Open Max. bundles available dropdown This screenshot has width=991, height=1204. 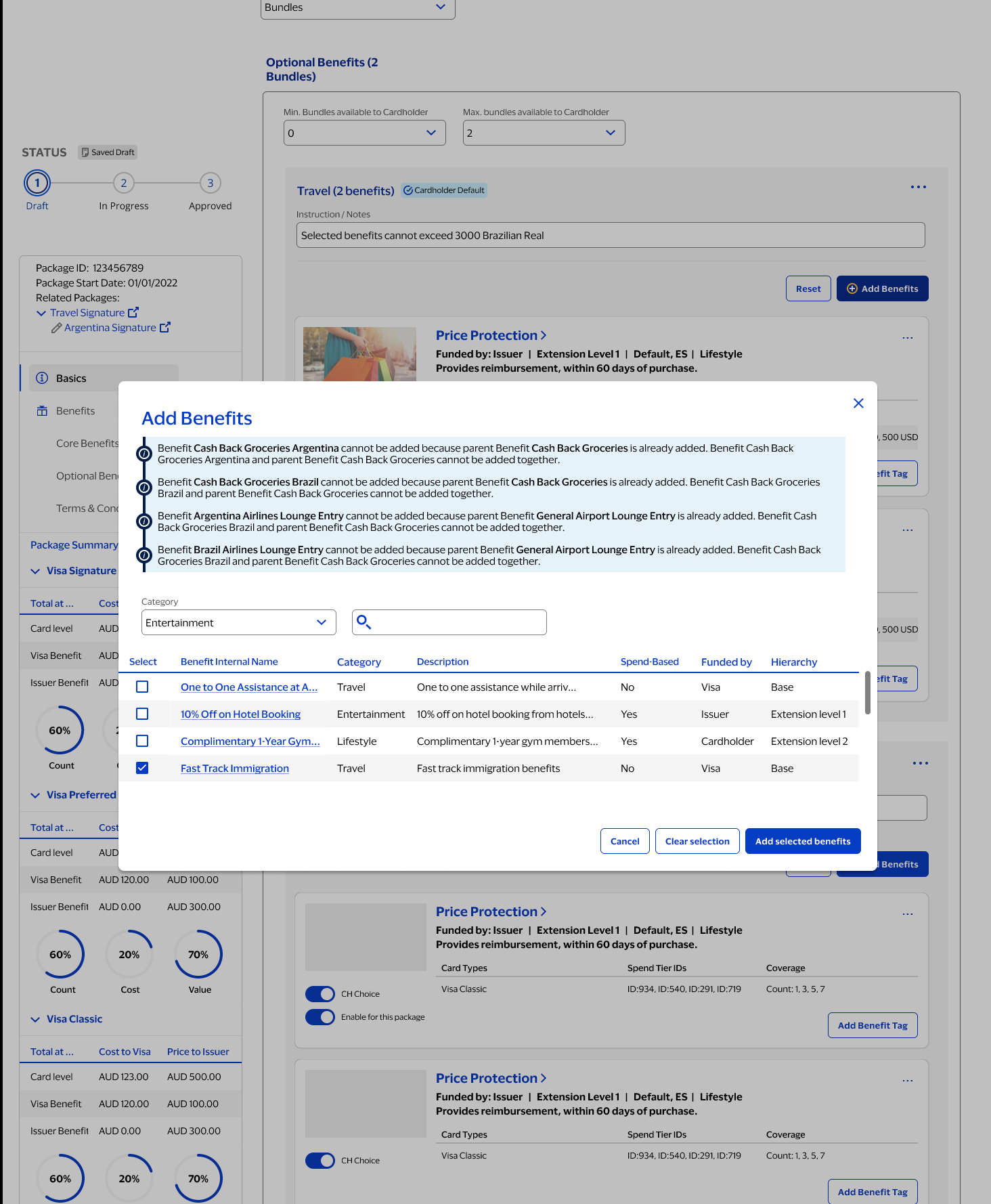click(544, 133)
